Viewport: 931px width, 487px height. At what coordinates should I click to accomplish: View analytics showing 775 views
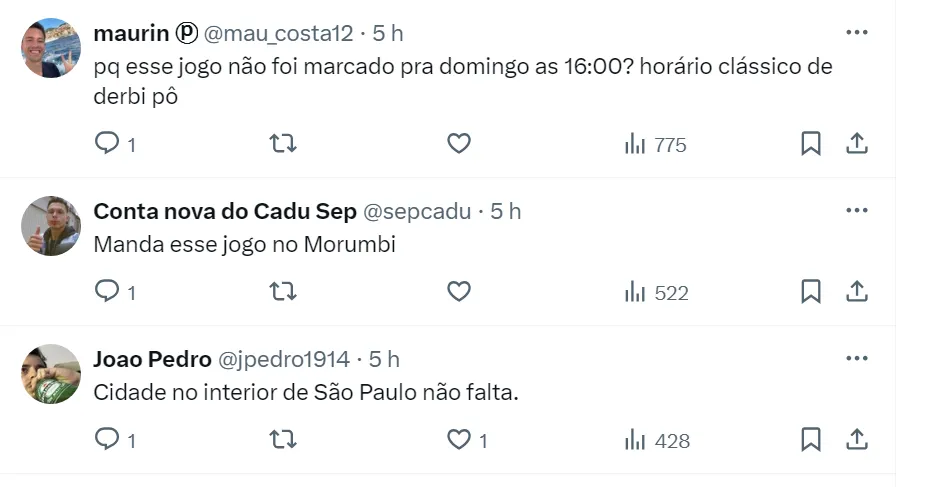[x=655, y=145]
